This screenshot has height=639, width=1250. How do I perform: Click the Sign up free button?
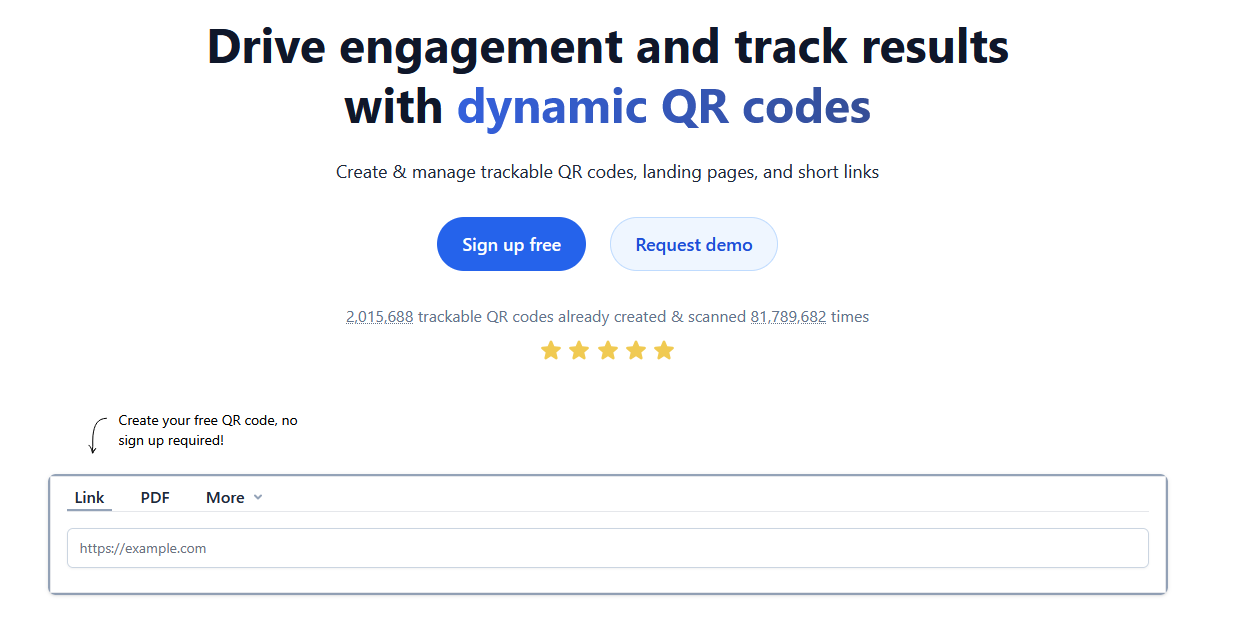coord(511,244)
